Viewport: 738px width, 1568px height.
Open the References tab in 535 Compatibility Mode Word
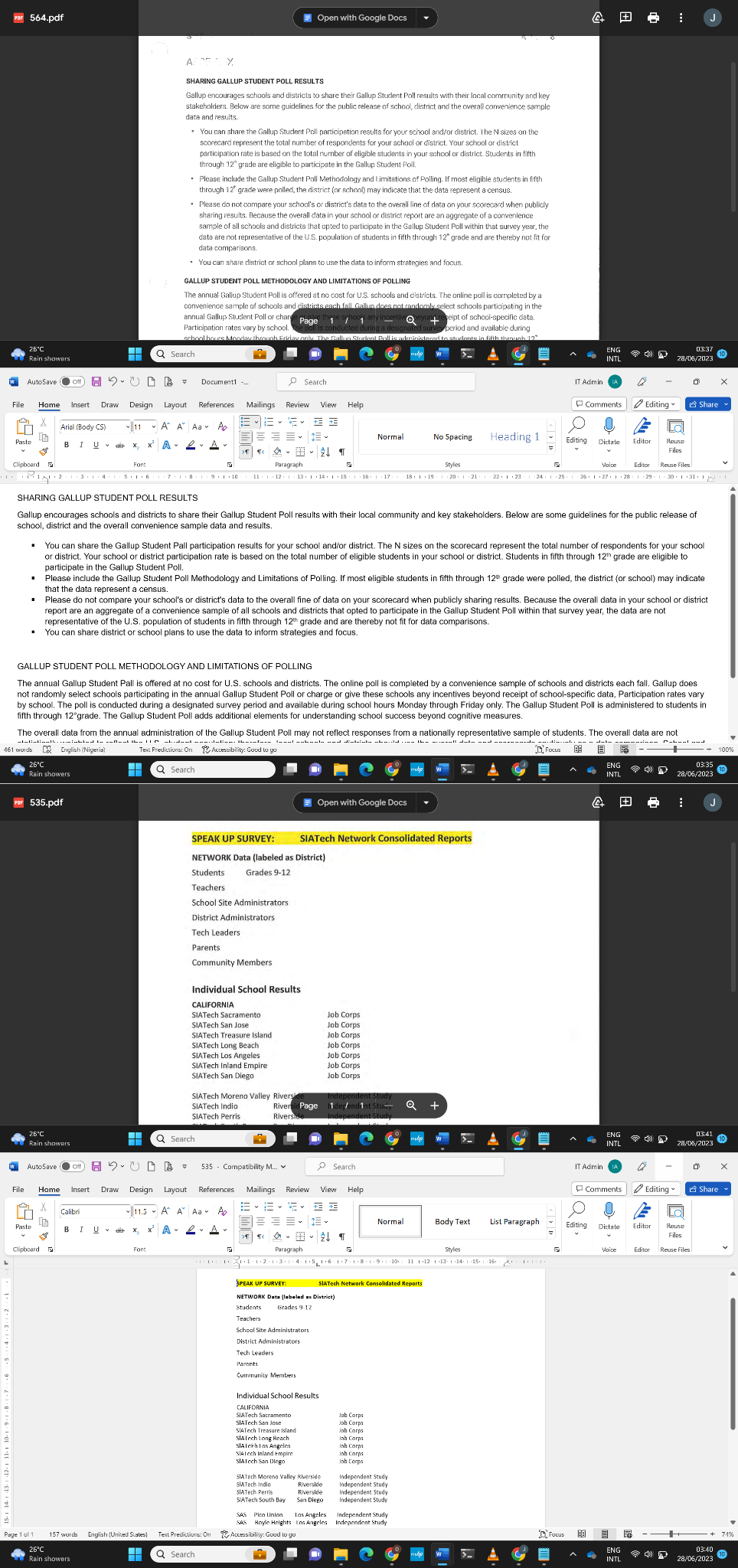217,1190
